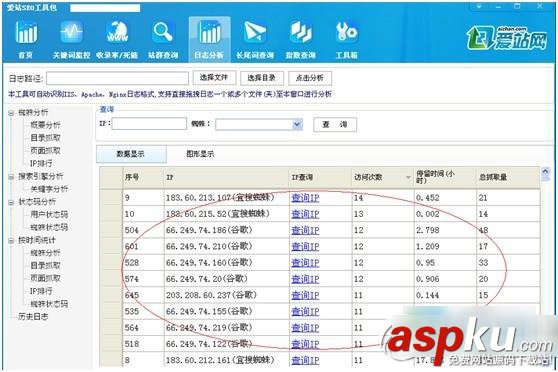Sort by the IP column header
The width and height of the screenshot is (558, 372).
point(226,177)
